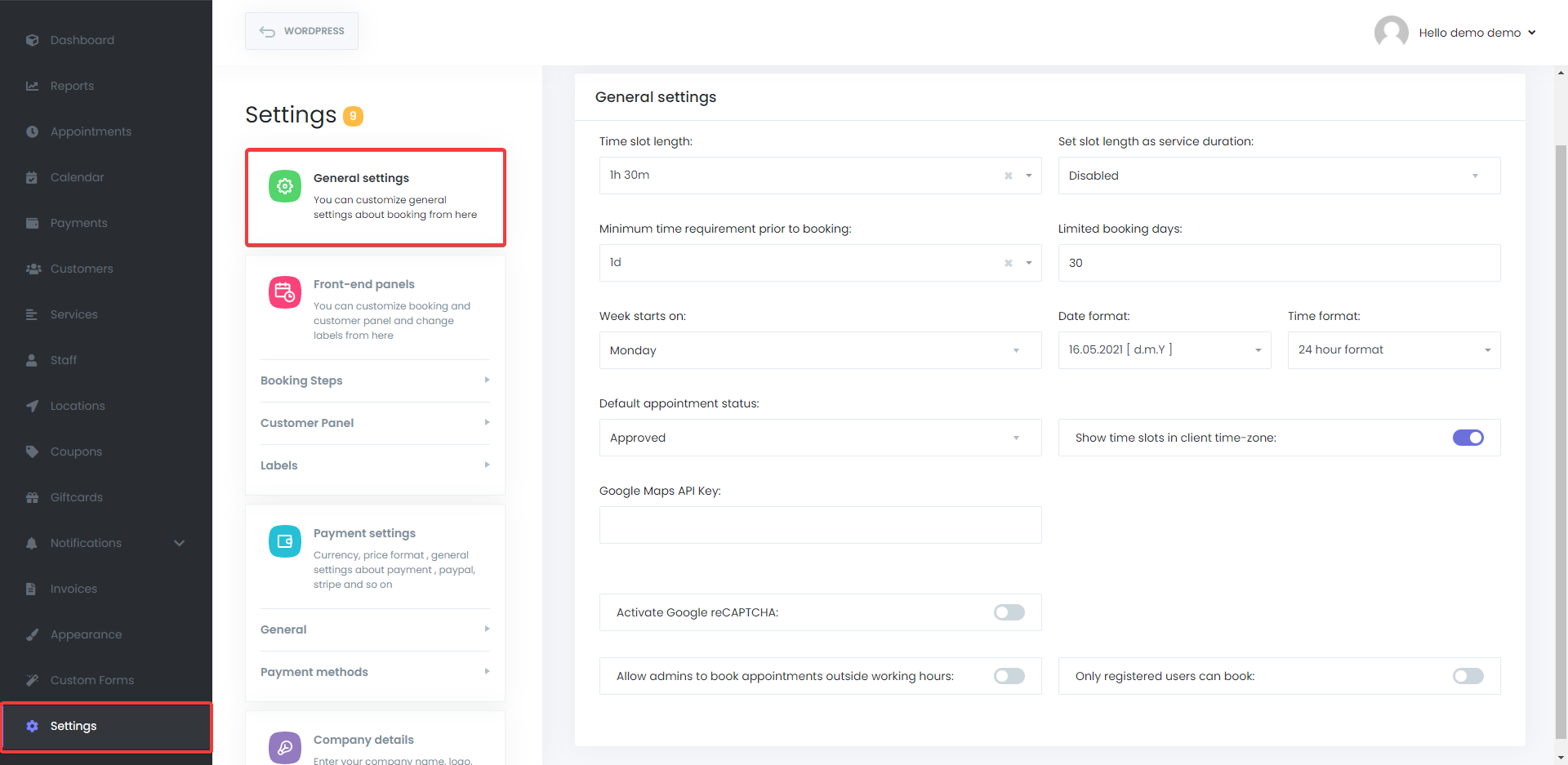1568x765 pixels.
Task: Clear the Time slot length selection
Action: pos(1007,175)
